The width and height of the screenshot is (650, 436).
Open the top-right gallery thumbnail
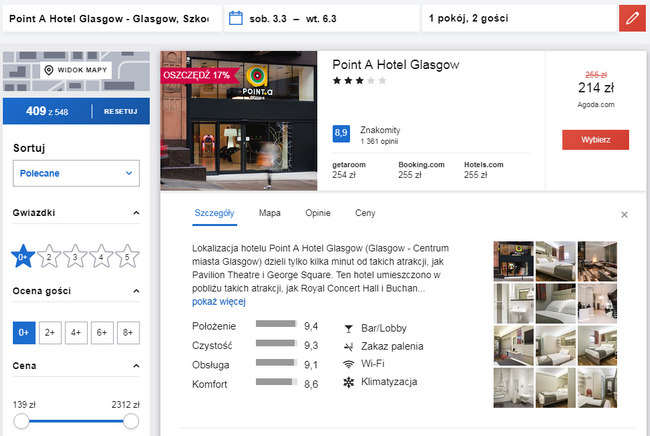(x=597, y=262)
